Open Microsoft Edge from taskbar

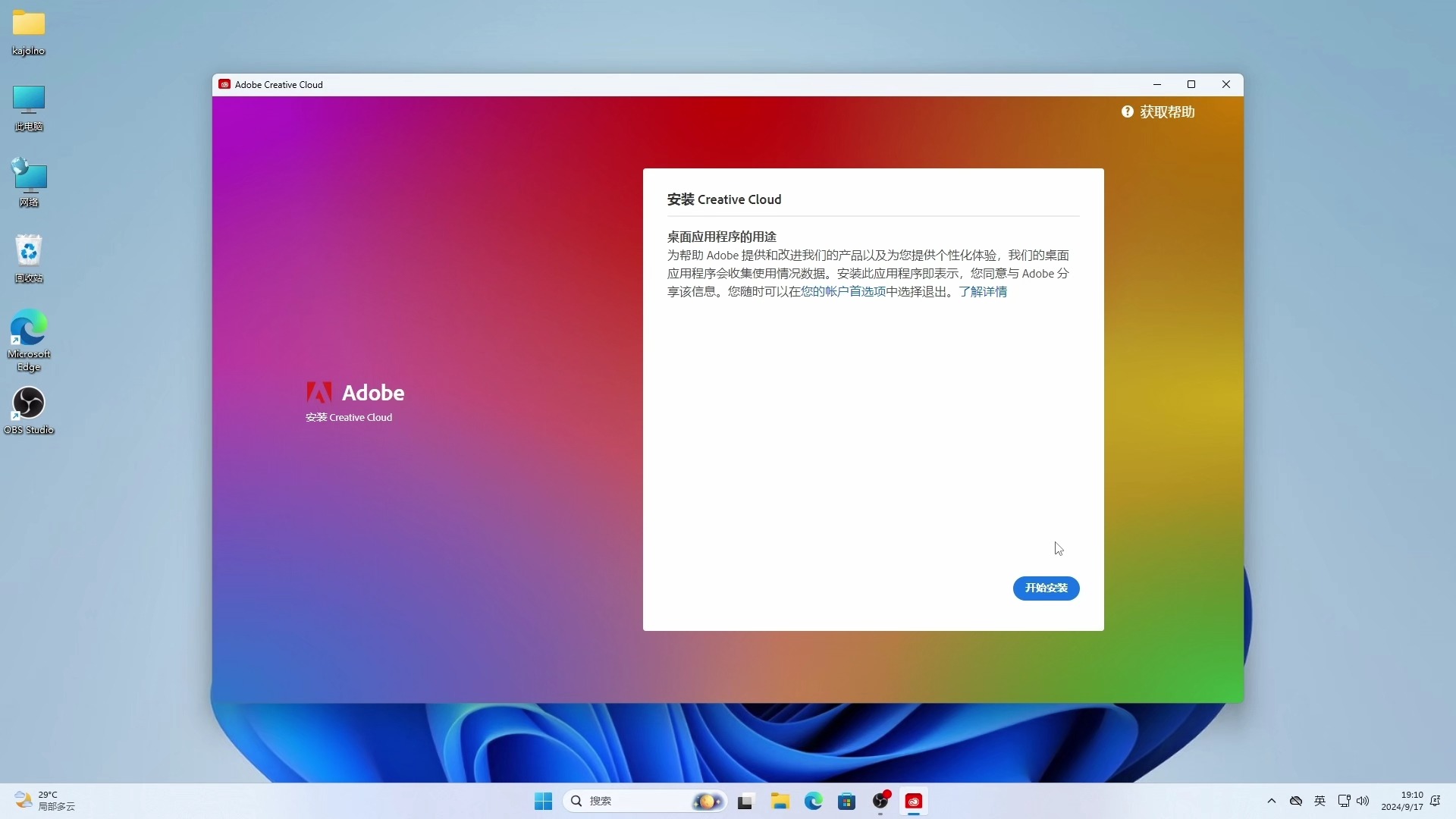coord(813,801)
